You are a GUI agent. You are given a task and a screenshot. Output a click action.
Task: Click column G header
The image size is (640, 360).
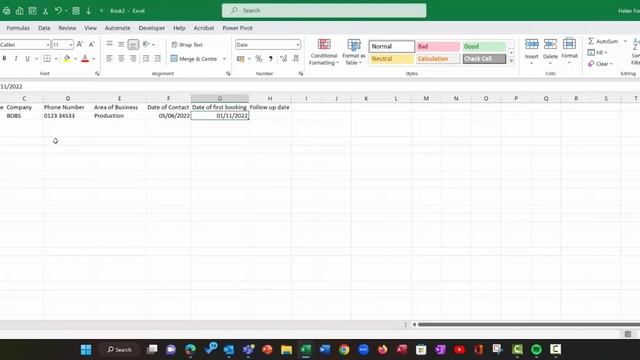[x=220, y=98]
